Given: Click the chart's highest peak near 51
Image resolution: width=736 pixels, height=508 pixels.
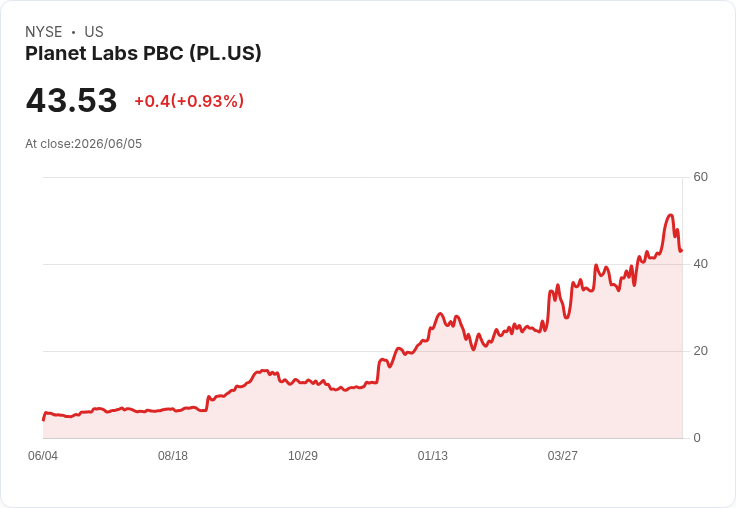Looking at the screenshot, I should (670, 215).
